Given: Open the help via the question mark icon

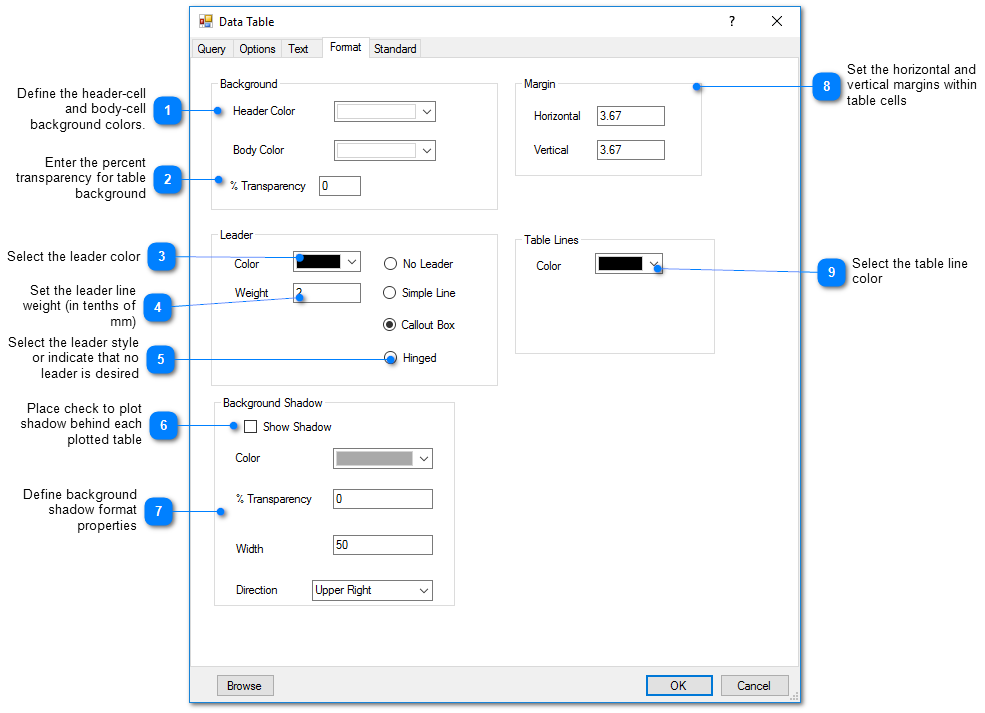Looking at the screenshot, I should coord(731,21).
